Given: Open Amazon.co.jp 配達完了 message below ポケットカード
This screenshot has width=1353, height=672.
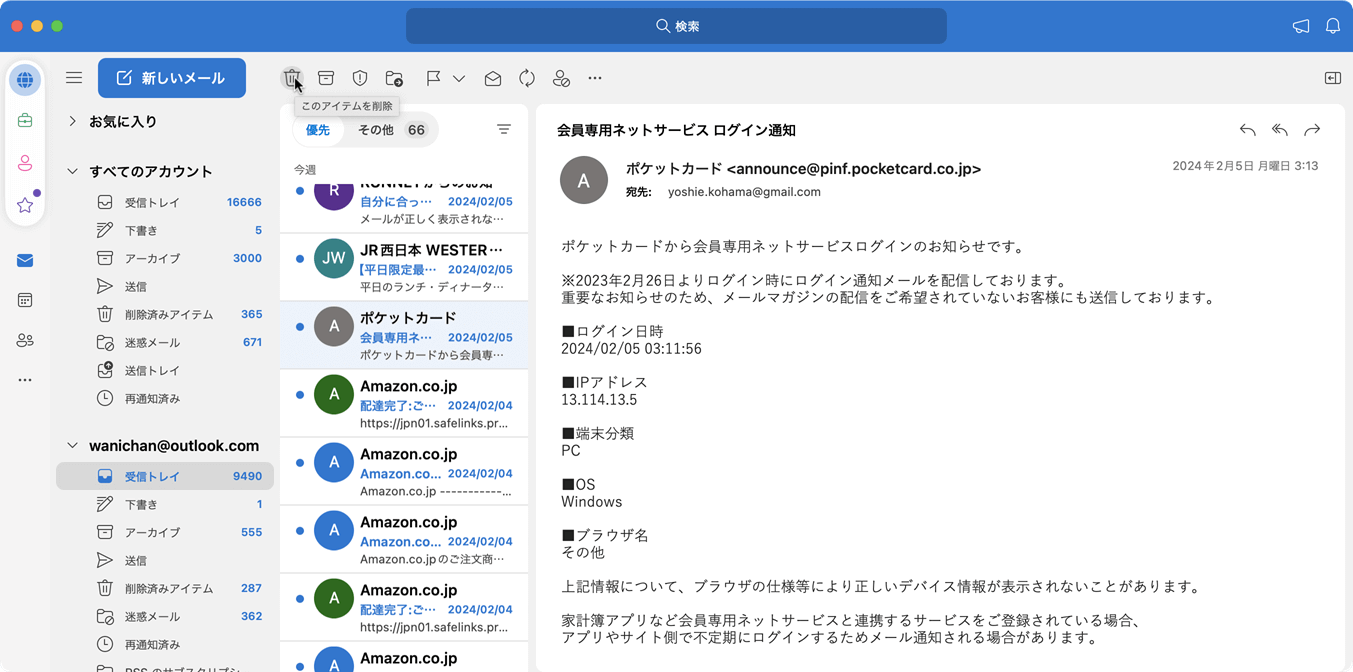Looking at the screenshot, I should (x=404, y=403).
